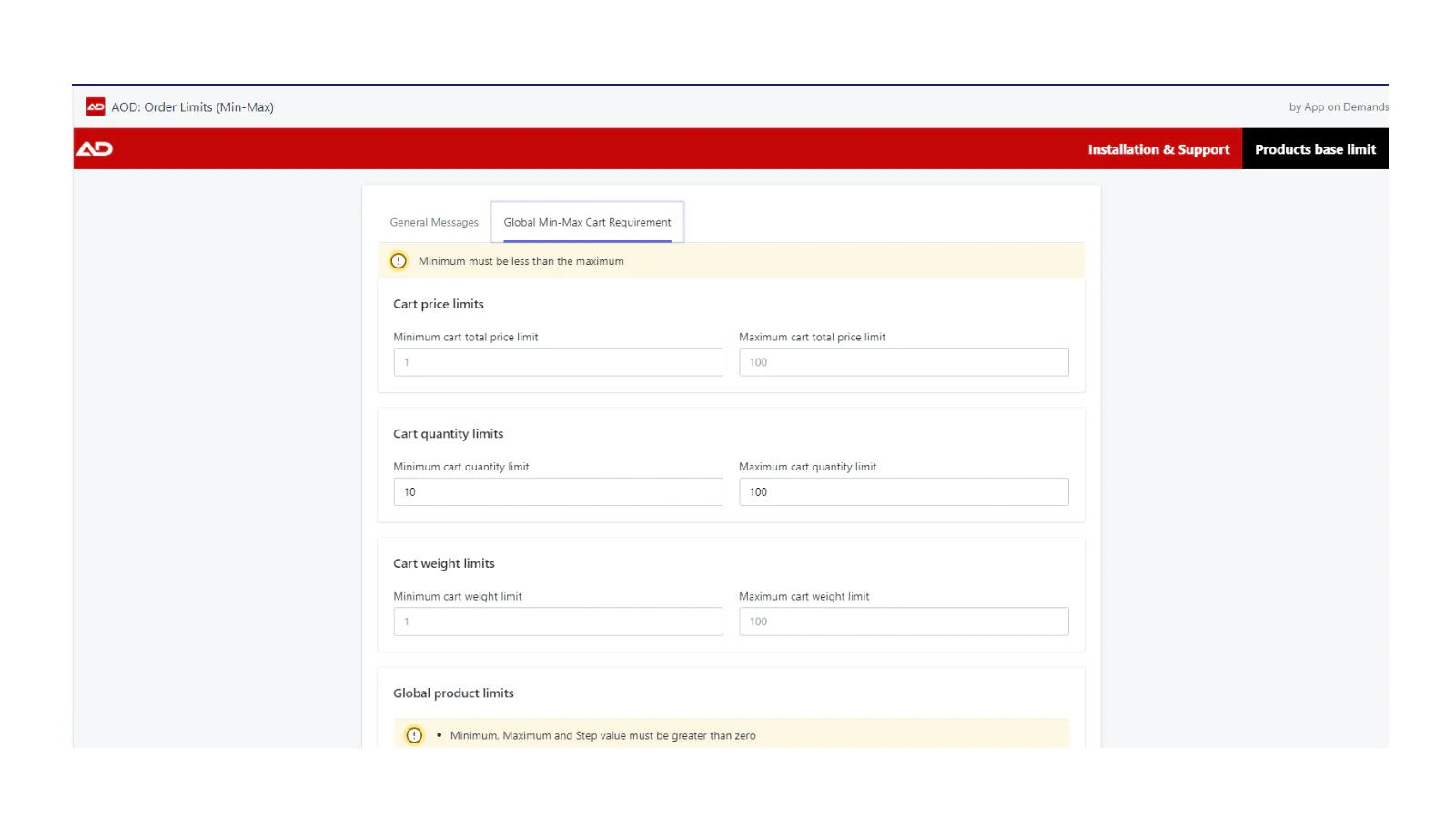This screenshot has width=1456, height=819.
Task: Click the Maximum cart total price limit field
Action: pos(903,362)
